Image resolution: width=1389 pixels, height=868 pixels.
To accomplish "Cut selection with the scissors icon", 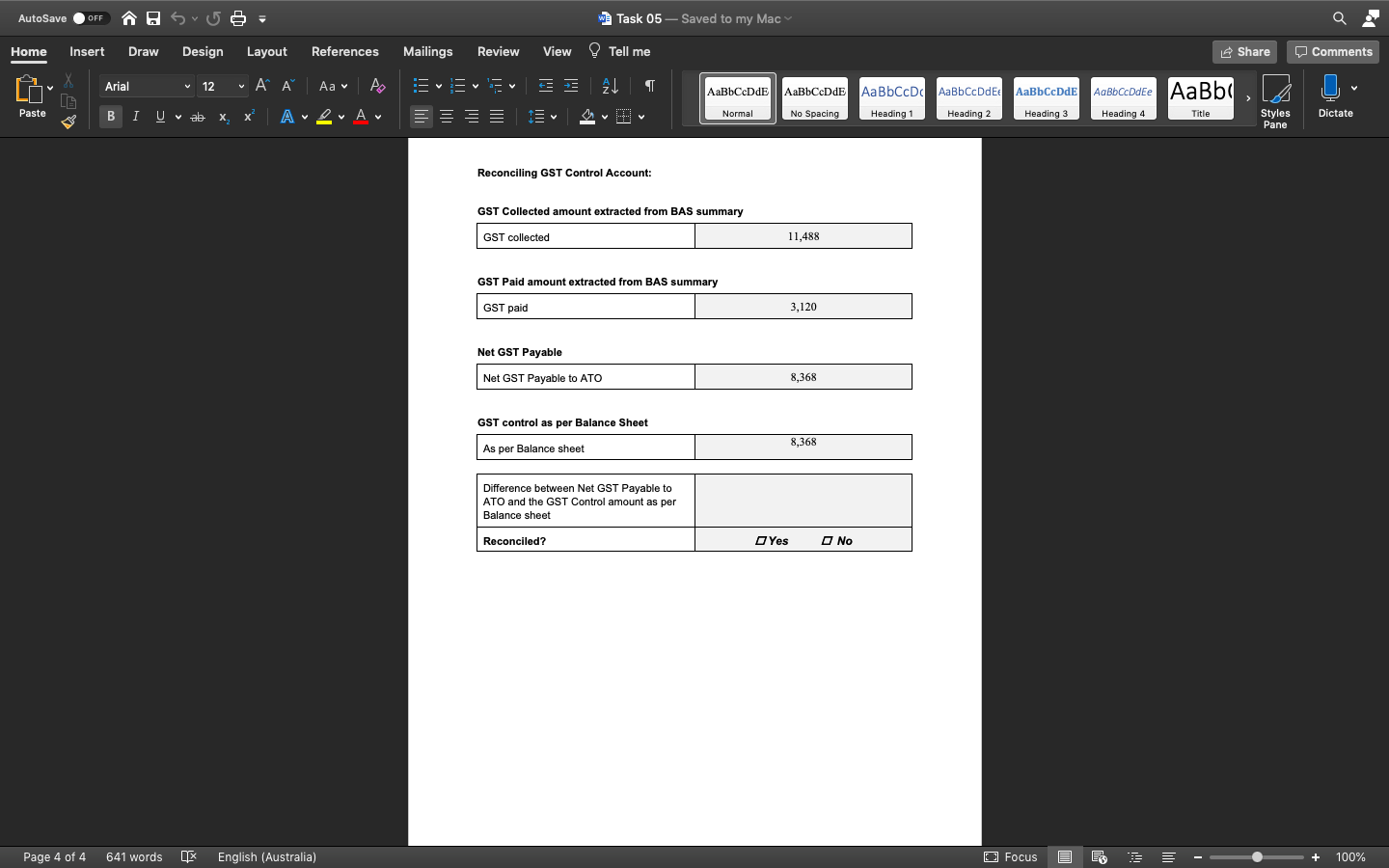I will click(x=68, y=80).
